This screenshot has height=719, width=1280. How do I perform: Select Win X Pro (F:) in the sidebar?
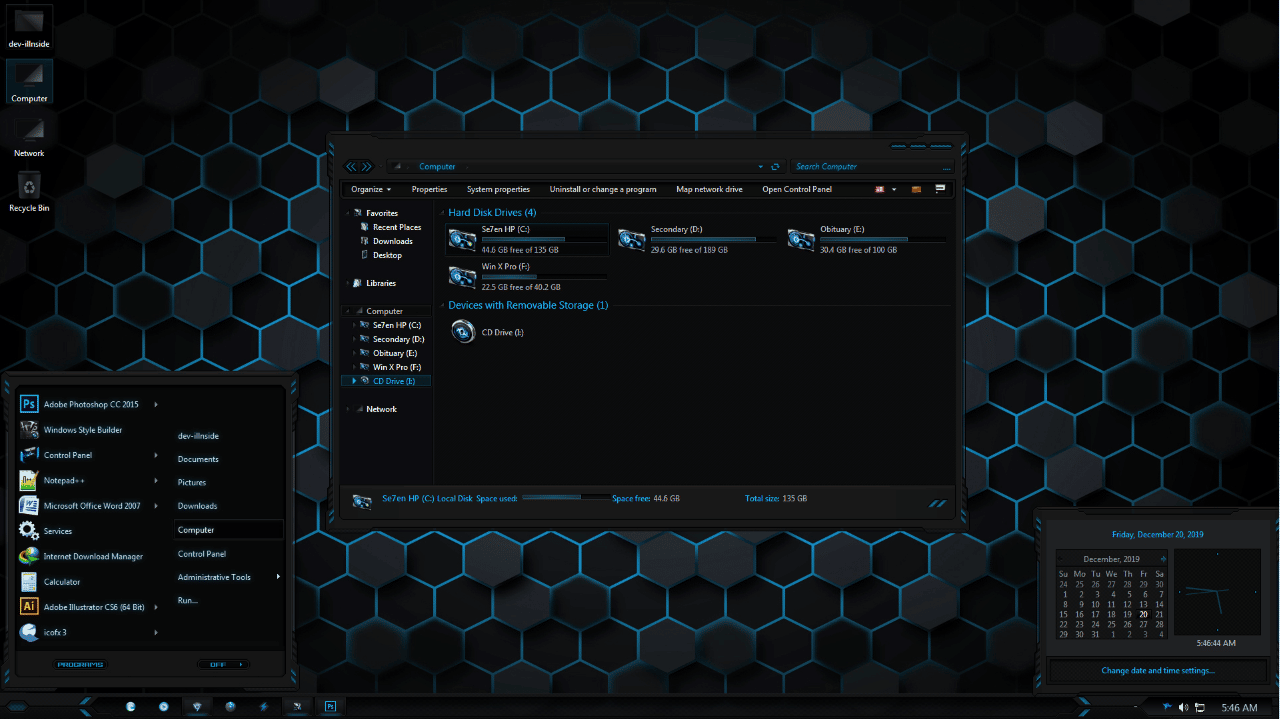pos(396,366)
